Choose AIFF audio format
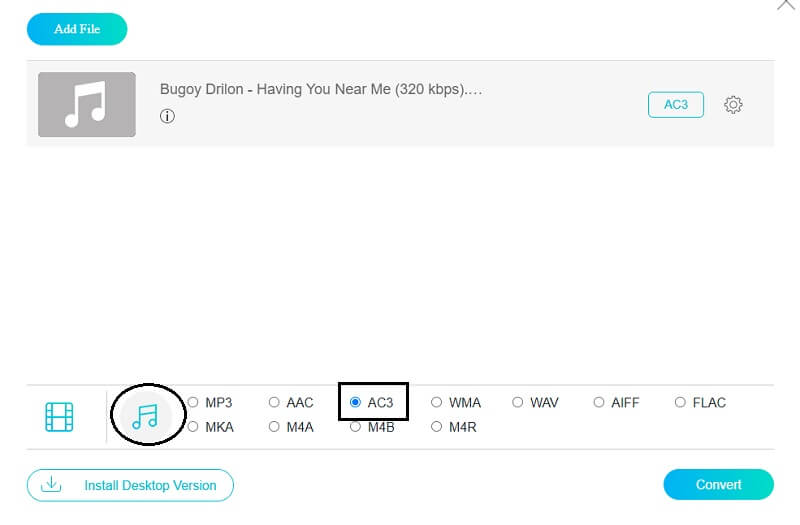 (599, 403)
